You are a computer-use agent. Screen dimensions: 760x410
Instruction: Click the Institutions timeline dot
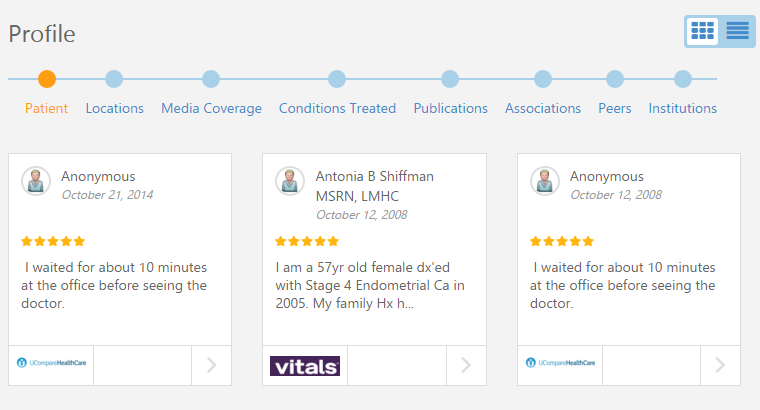coord(683,79)
